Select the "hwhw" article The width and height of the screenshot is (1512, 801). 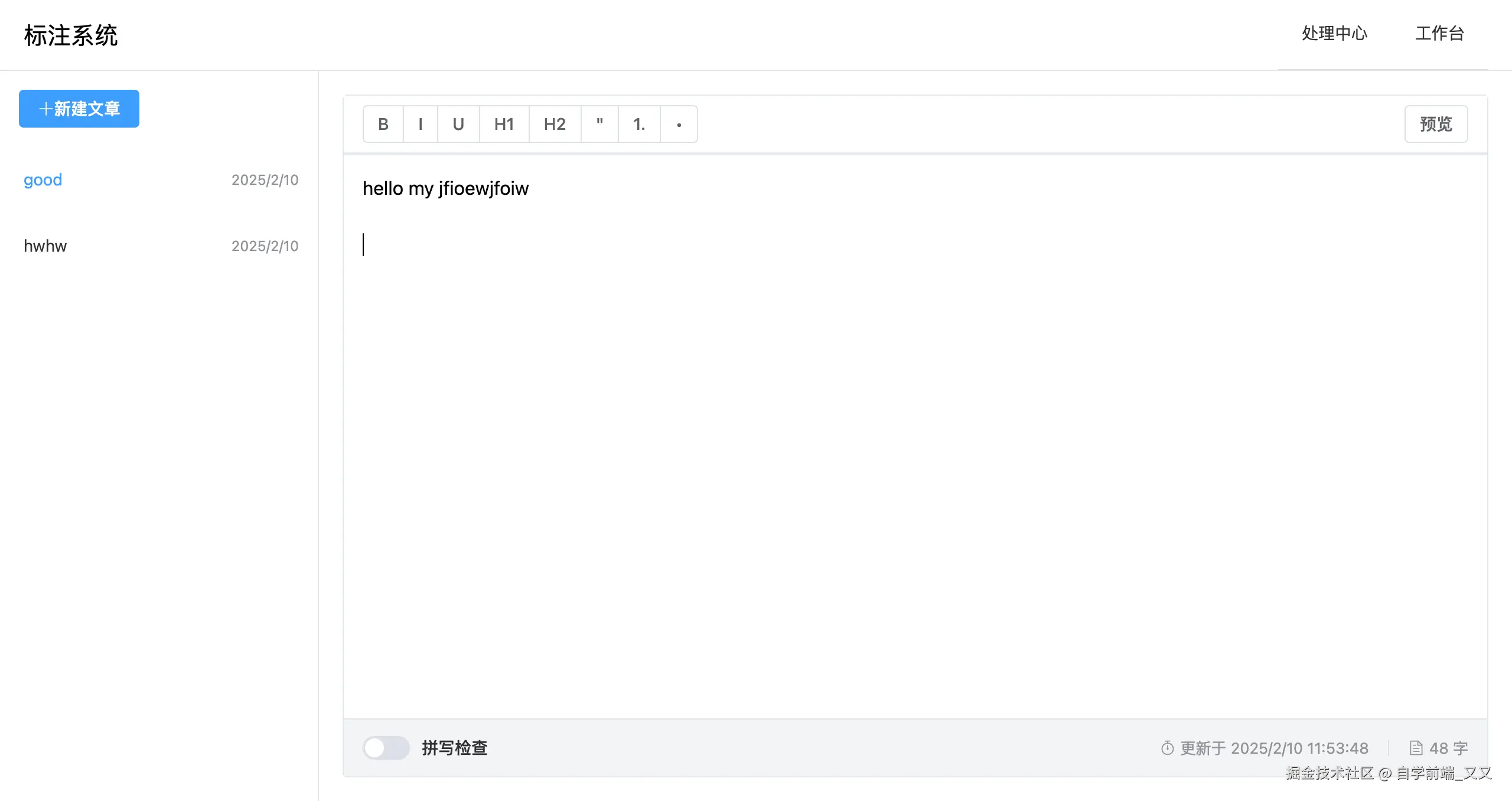45,246
